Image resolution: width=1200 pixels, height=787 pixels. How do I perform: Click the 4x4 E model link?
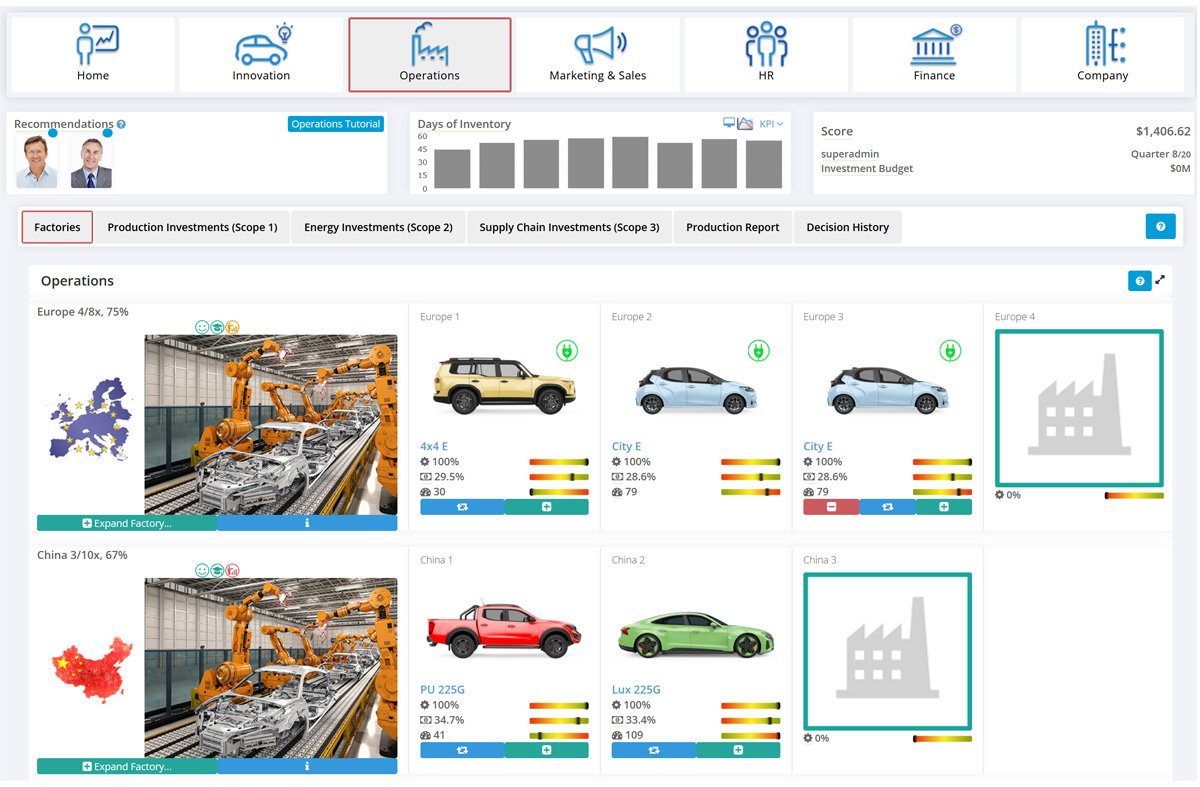point(433,446)
